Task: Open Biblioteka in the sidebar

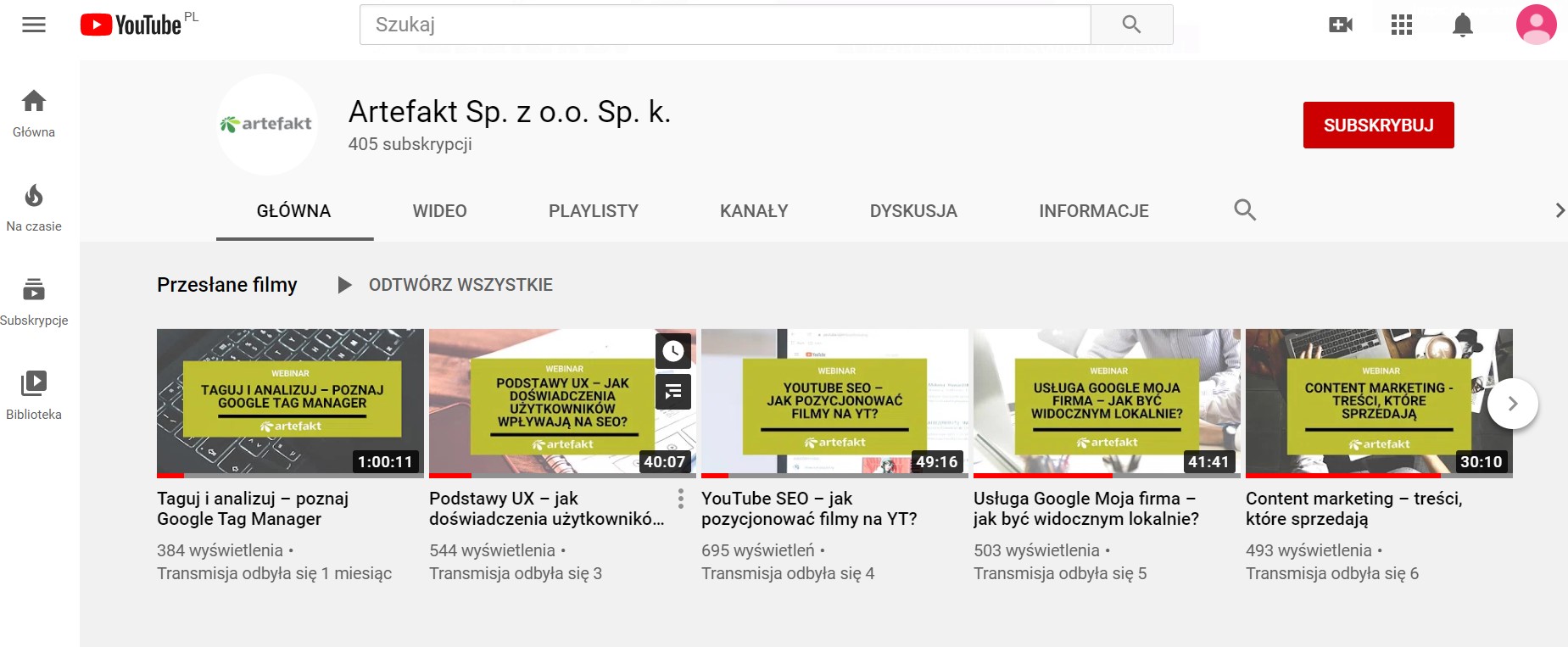Action: coord(34,396)
